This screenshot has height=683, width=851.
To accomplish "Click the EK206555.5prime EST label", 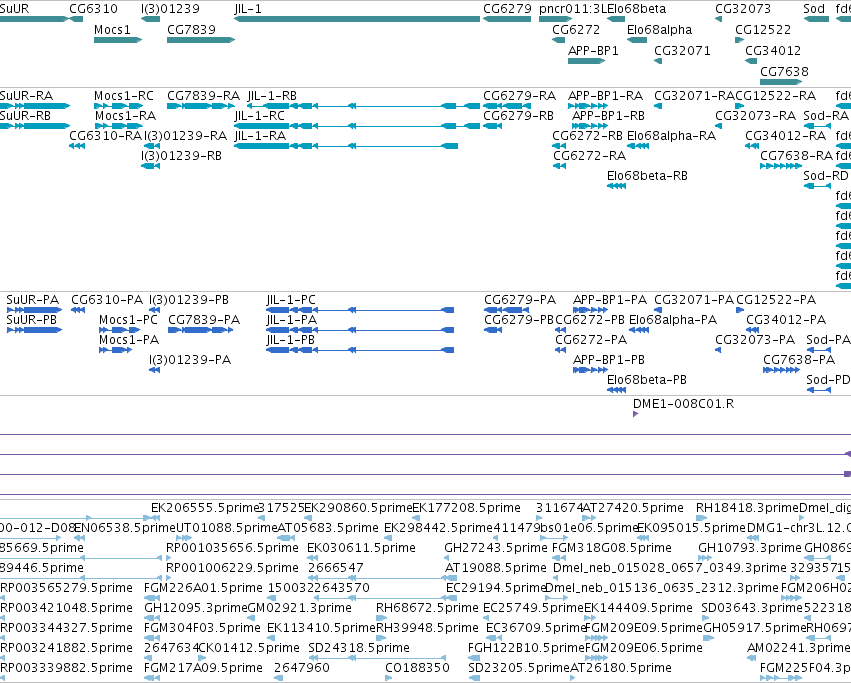I will pyautogui.click(x=205, y=508).
